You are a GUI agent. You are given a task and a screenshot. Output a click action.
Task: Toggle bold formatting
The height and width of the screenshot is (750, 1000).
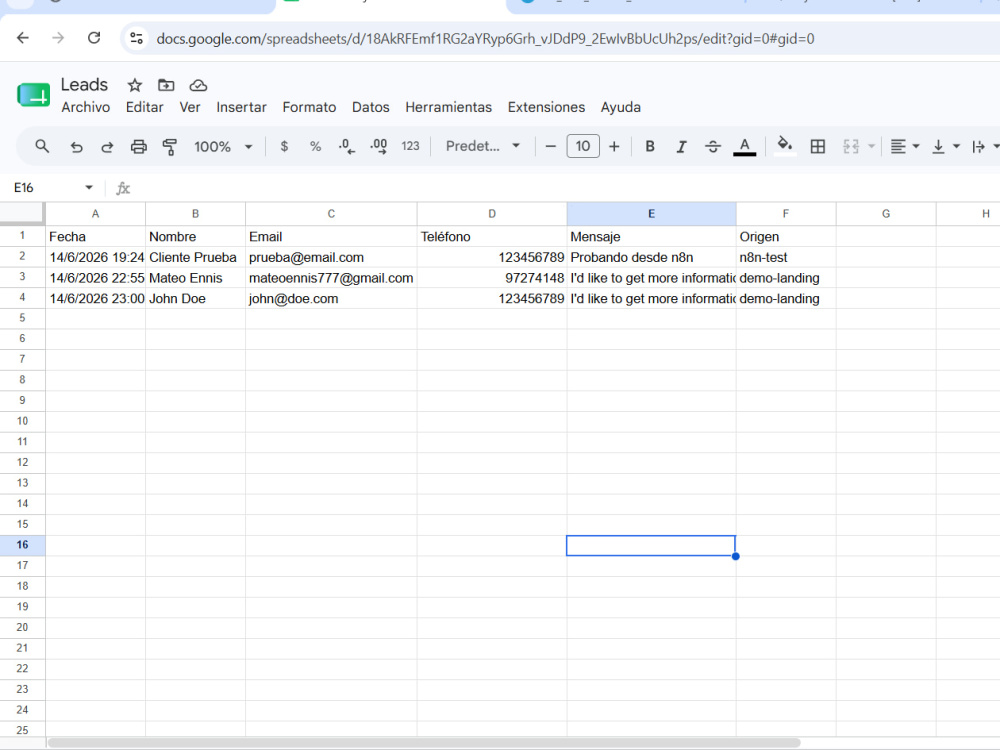650,147
